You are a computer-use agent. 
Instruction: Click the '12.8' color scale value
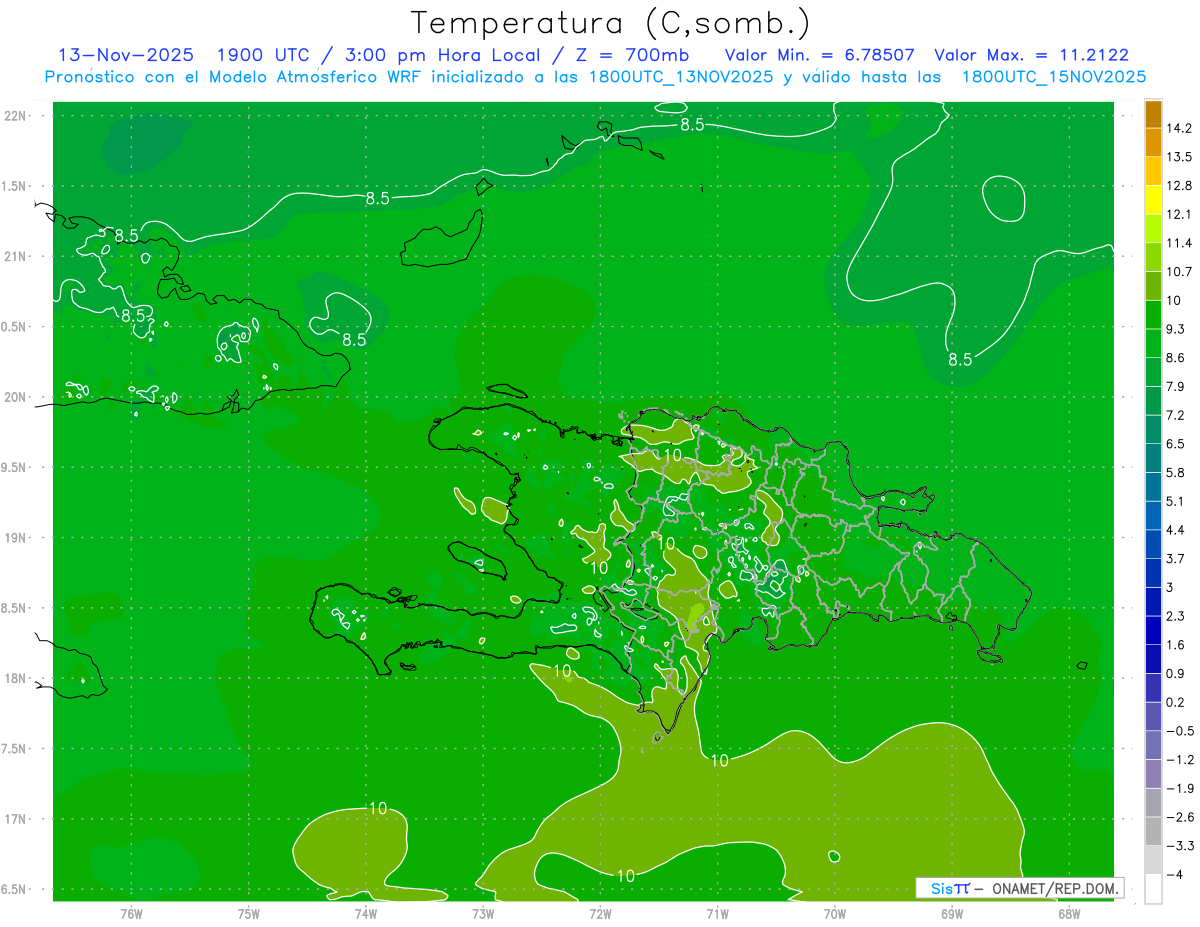(1179, 186)
